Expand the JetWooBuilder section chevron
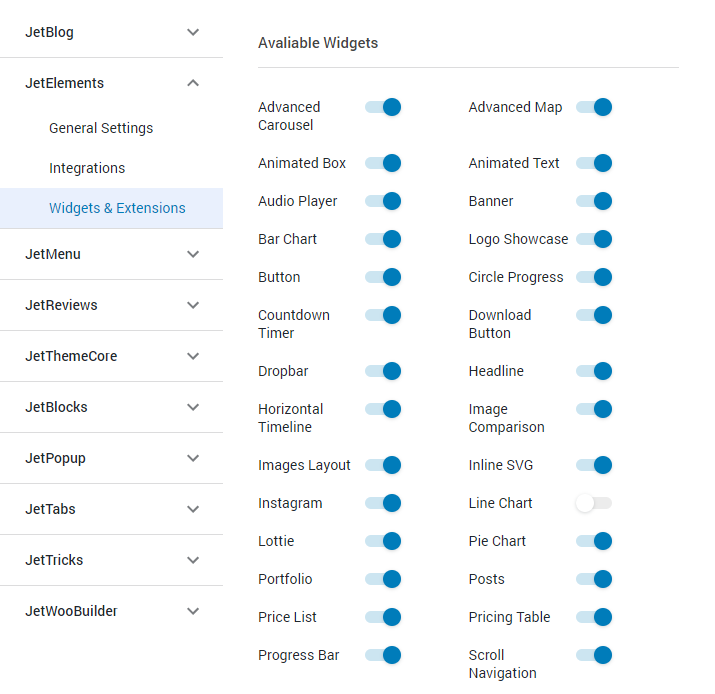 click(x=193, y=611)
